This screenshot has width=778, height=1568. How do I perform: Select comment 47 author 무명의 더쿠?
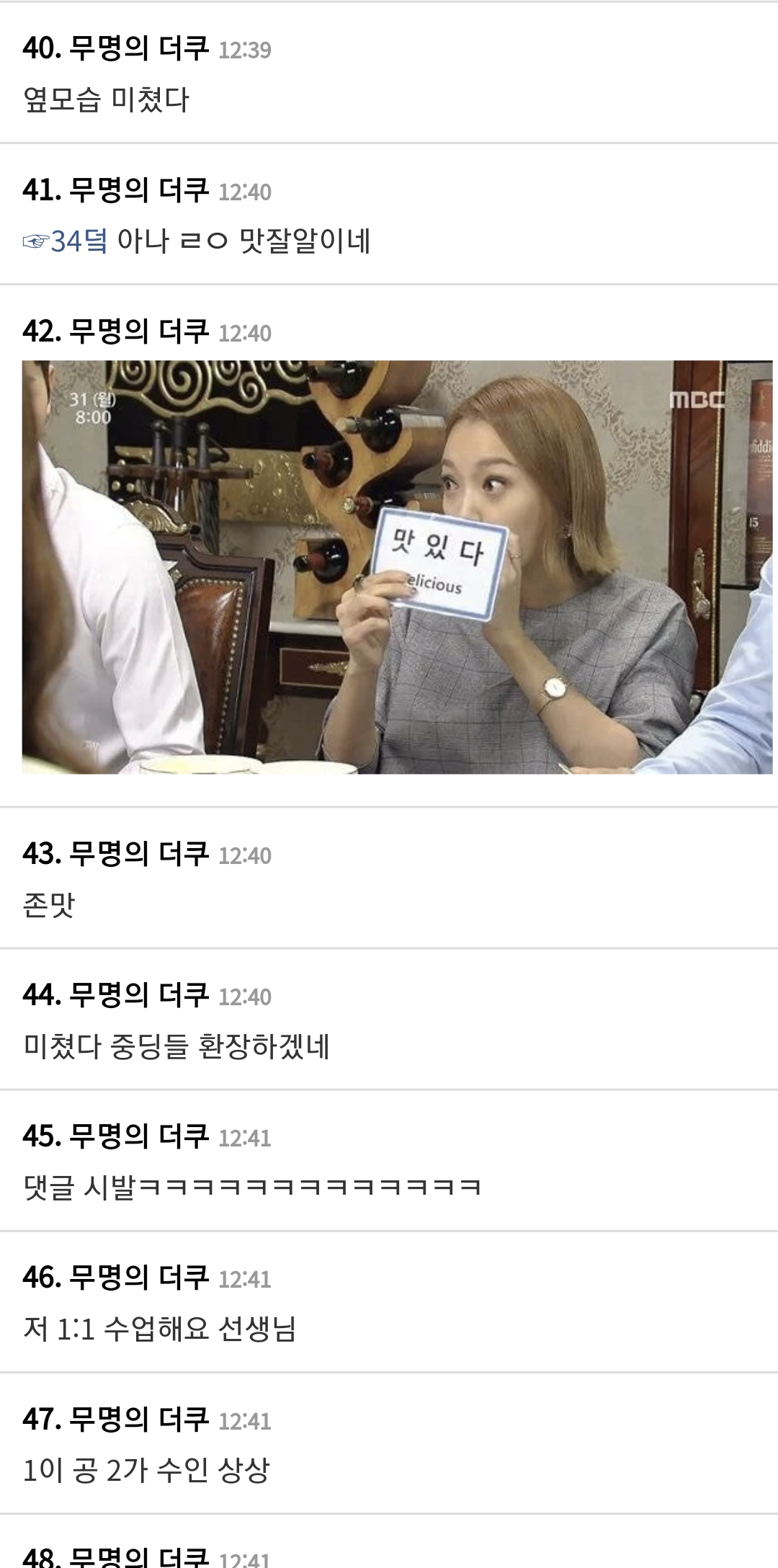139,1419
